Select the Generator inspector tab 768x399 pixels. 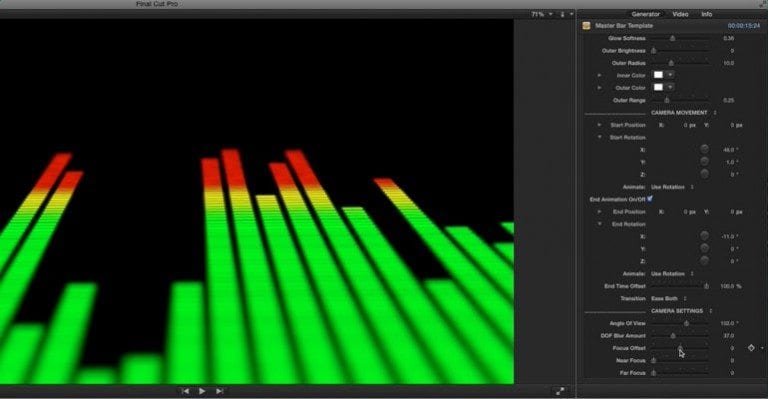[x=645, y=14]
